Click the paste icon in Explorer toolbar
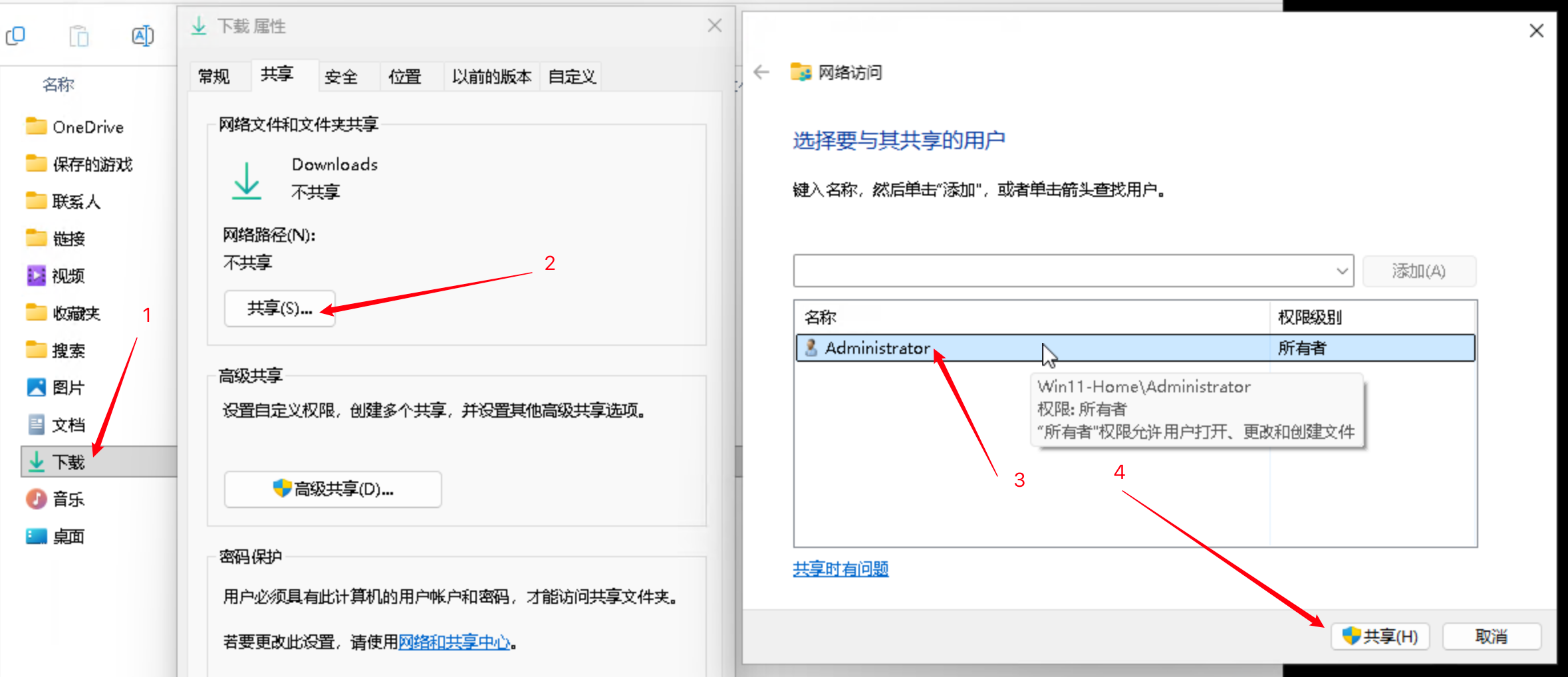This screenshot has height=677, width=1568. click(79, 36)
